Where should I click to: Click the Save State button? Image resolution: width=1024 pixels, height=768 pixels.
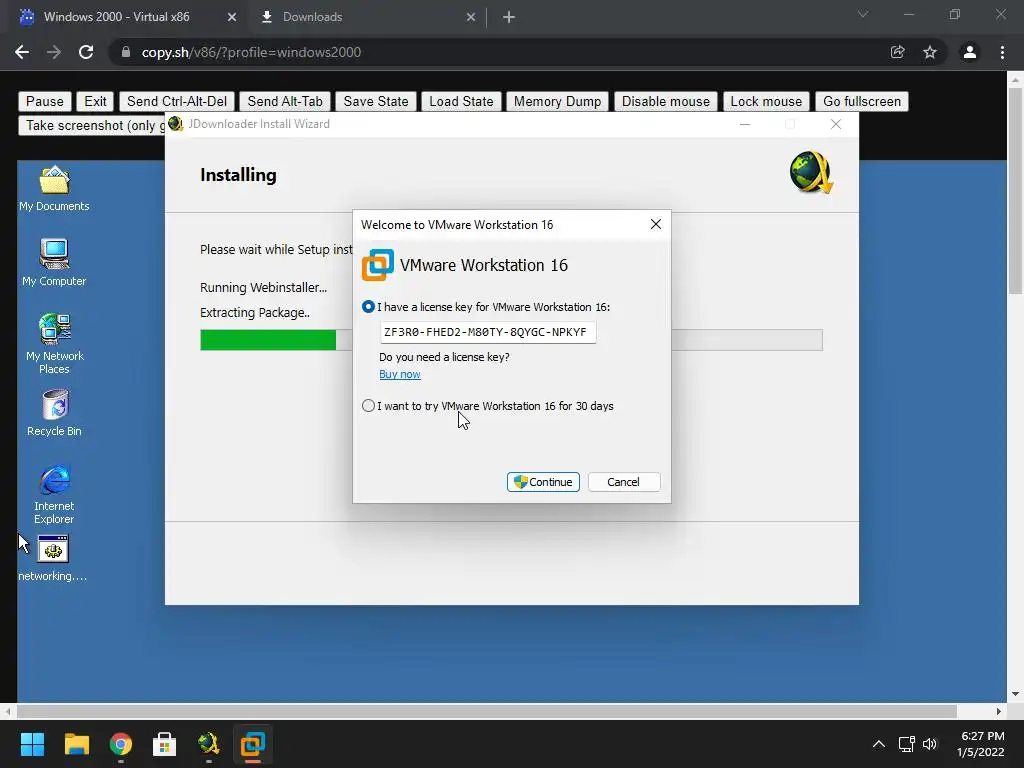(x=376, y=101)
